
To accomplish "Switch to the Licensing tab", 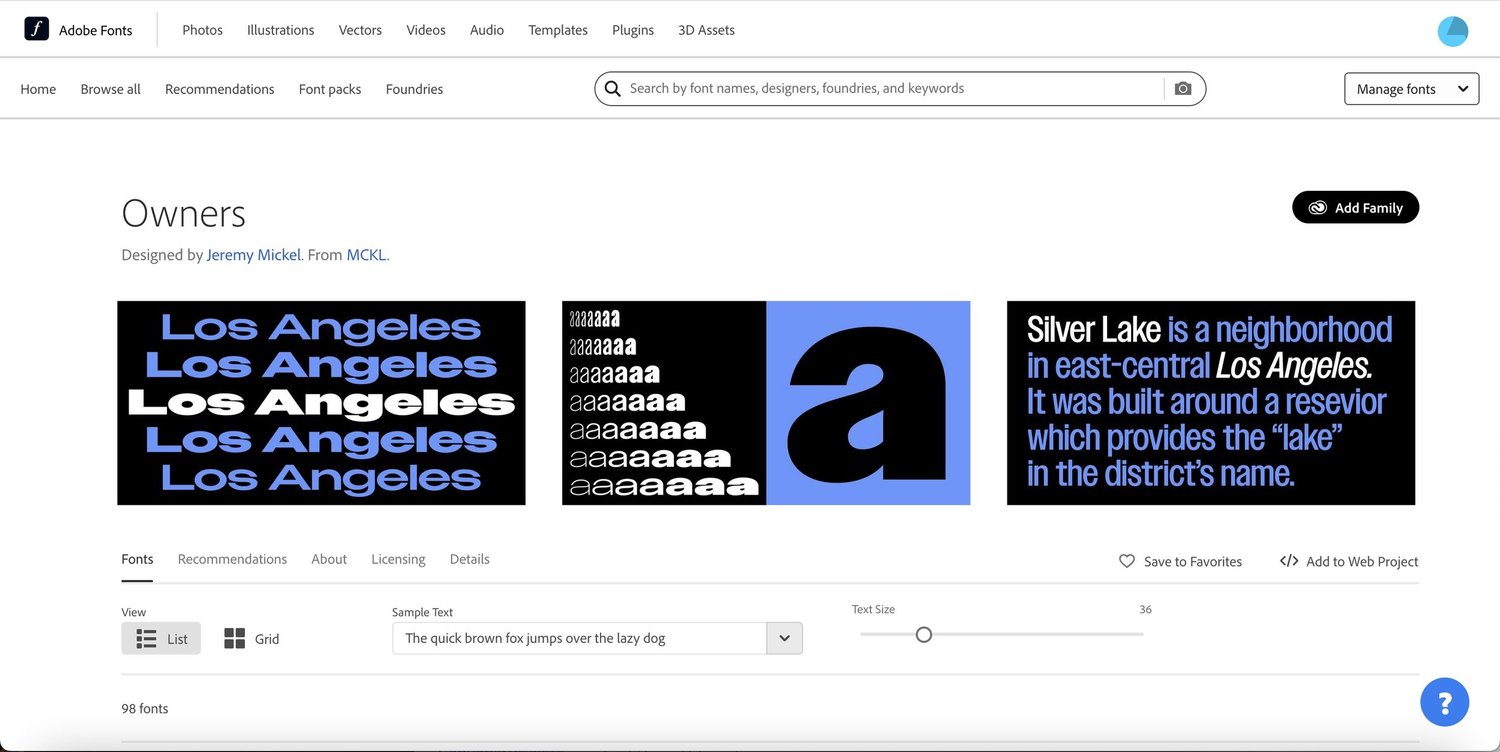I will point(397,558).
